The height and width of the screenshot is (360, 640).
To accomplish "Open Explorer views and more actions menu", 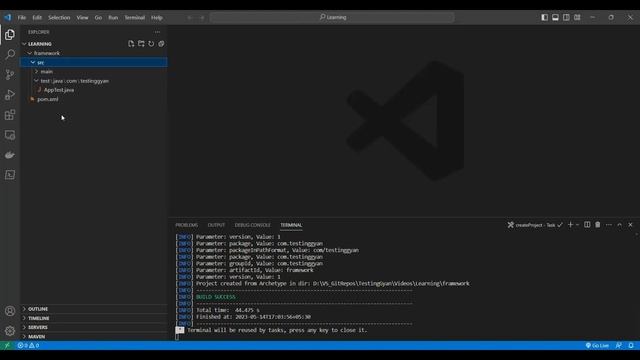I will coord(158,32).
